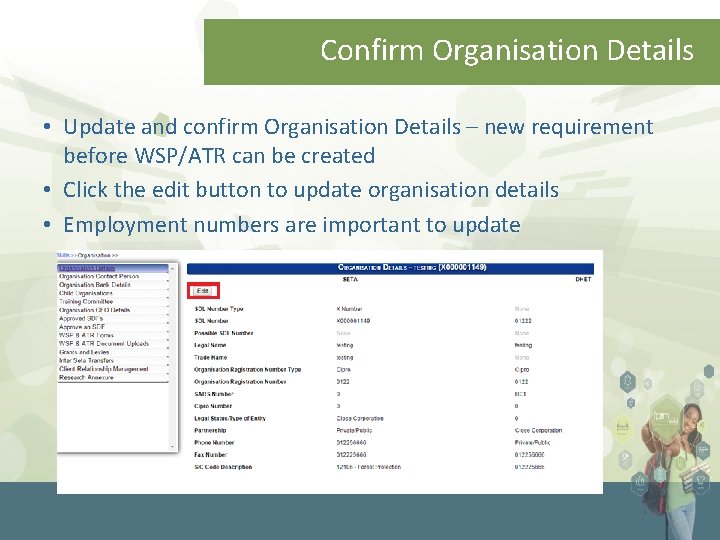Click the SIC Code Description value in the SETA column
This screenshot has width=720, height=540.
tap(369, 467)
